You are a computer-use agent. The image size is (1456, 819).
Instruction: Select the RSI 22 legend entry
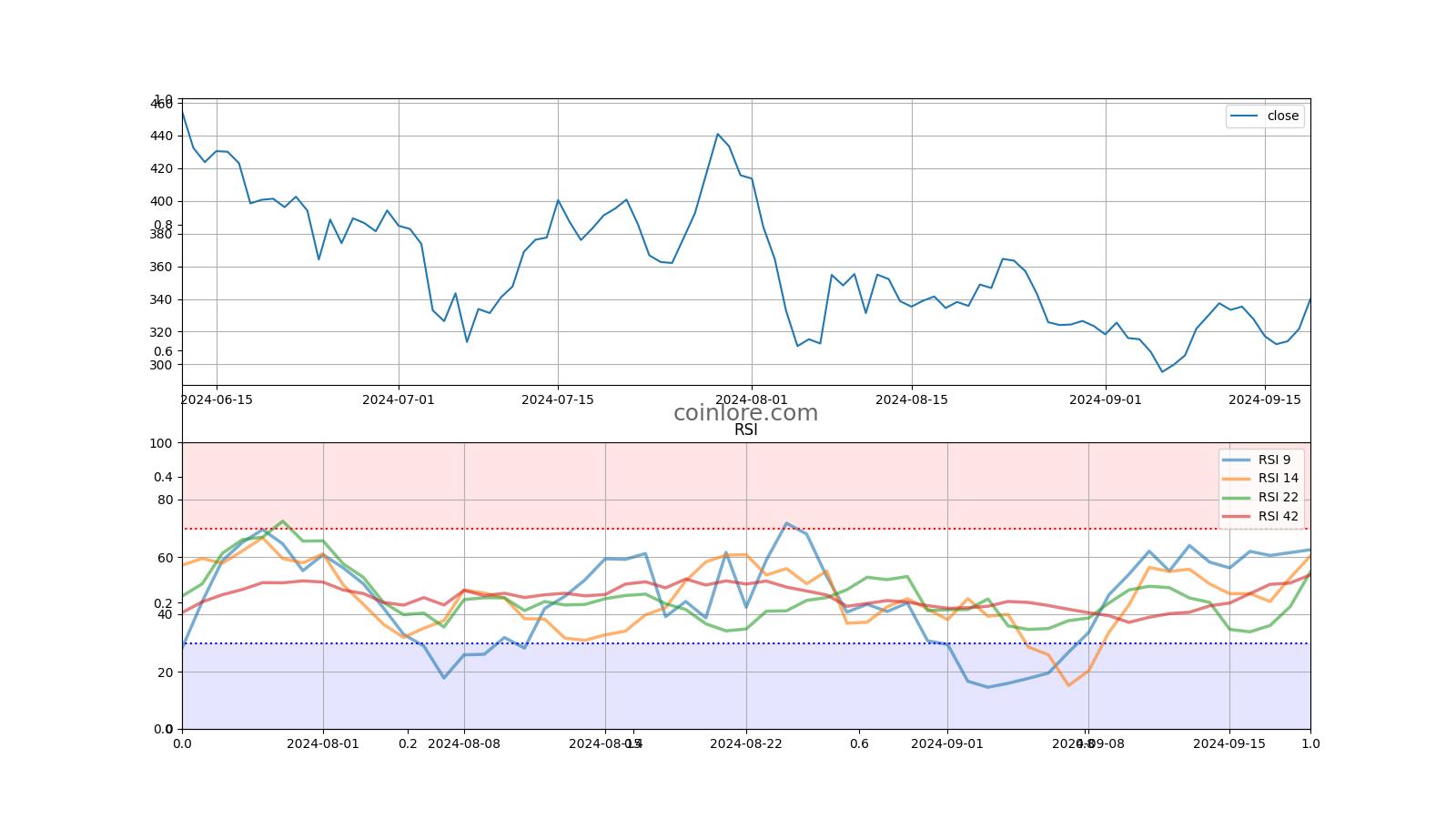point(1261,497)
